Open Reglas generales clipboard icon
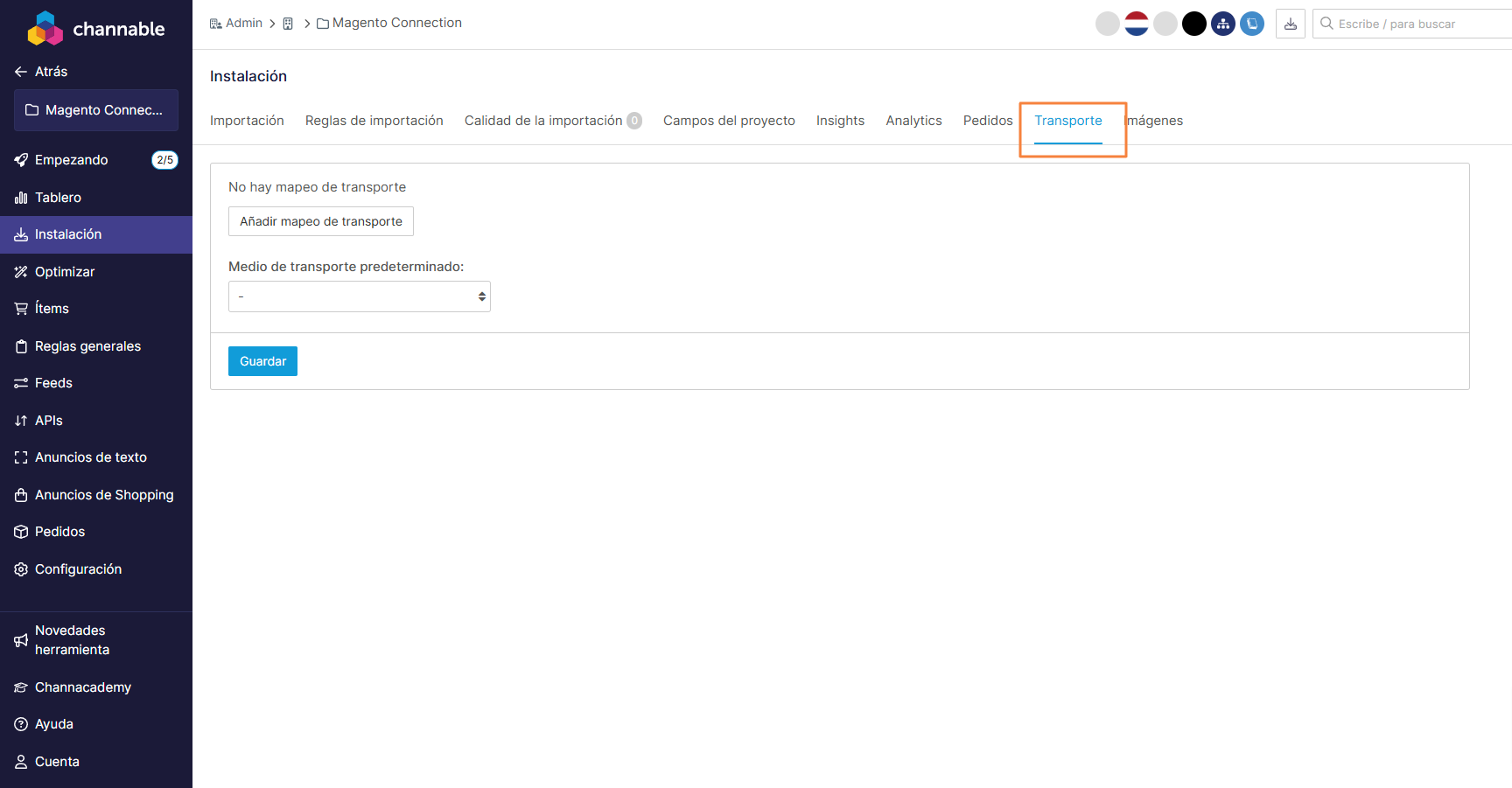1512x788 pixels. point(21,346)
